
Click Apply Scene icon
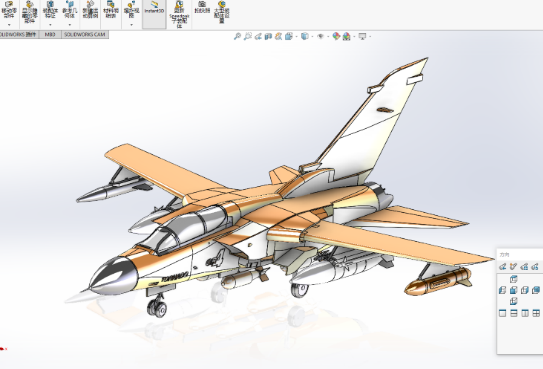pyautogui.click(x=346, y=36)
